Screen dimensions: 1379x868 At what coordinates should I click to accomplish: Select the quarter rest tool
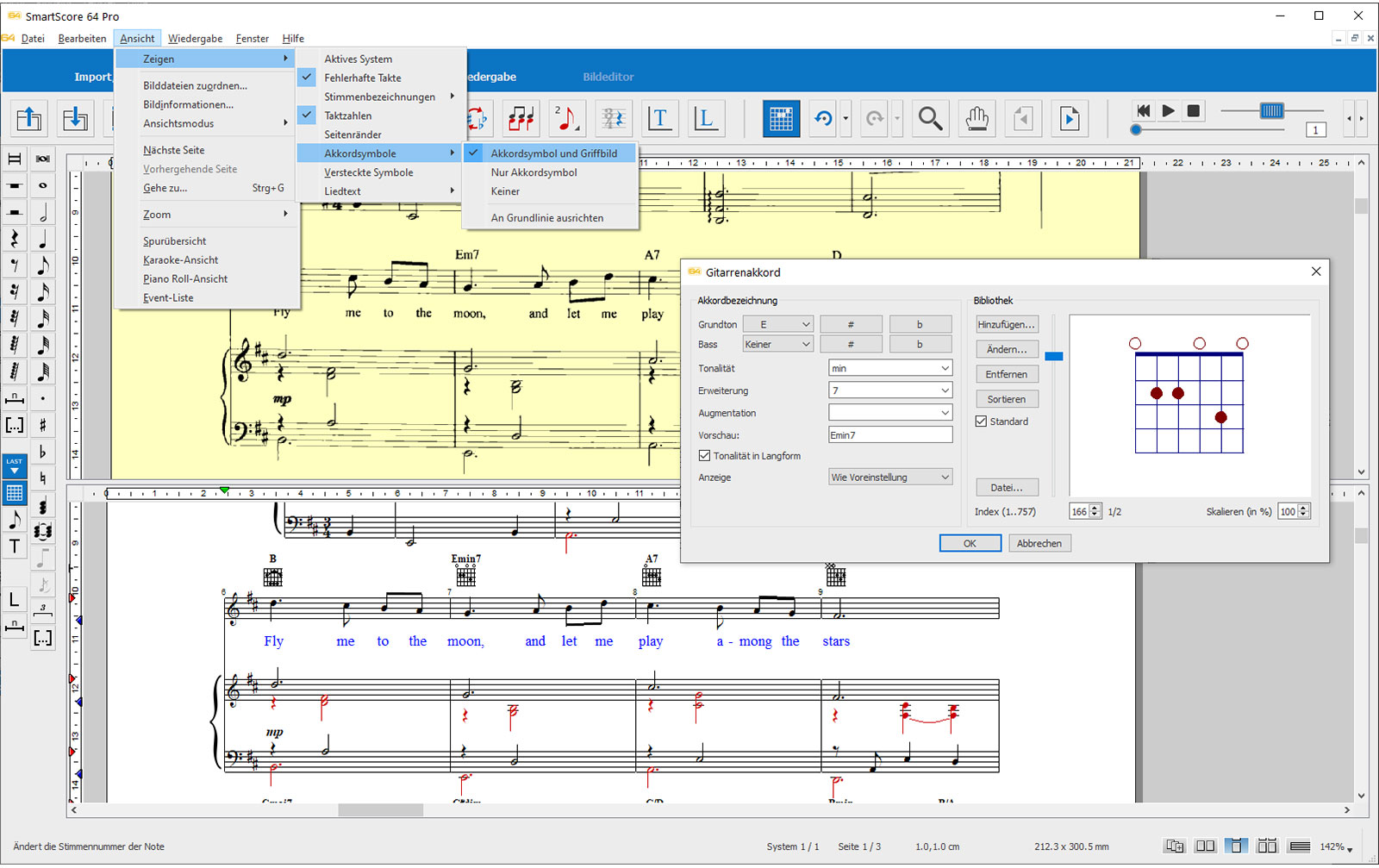[15, 239]
